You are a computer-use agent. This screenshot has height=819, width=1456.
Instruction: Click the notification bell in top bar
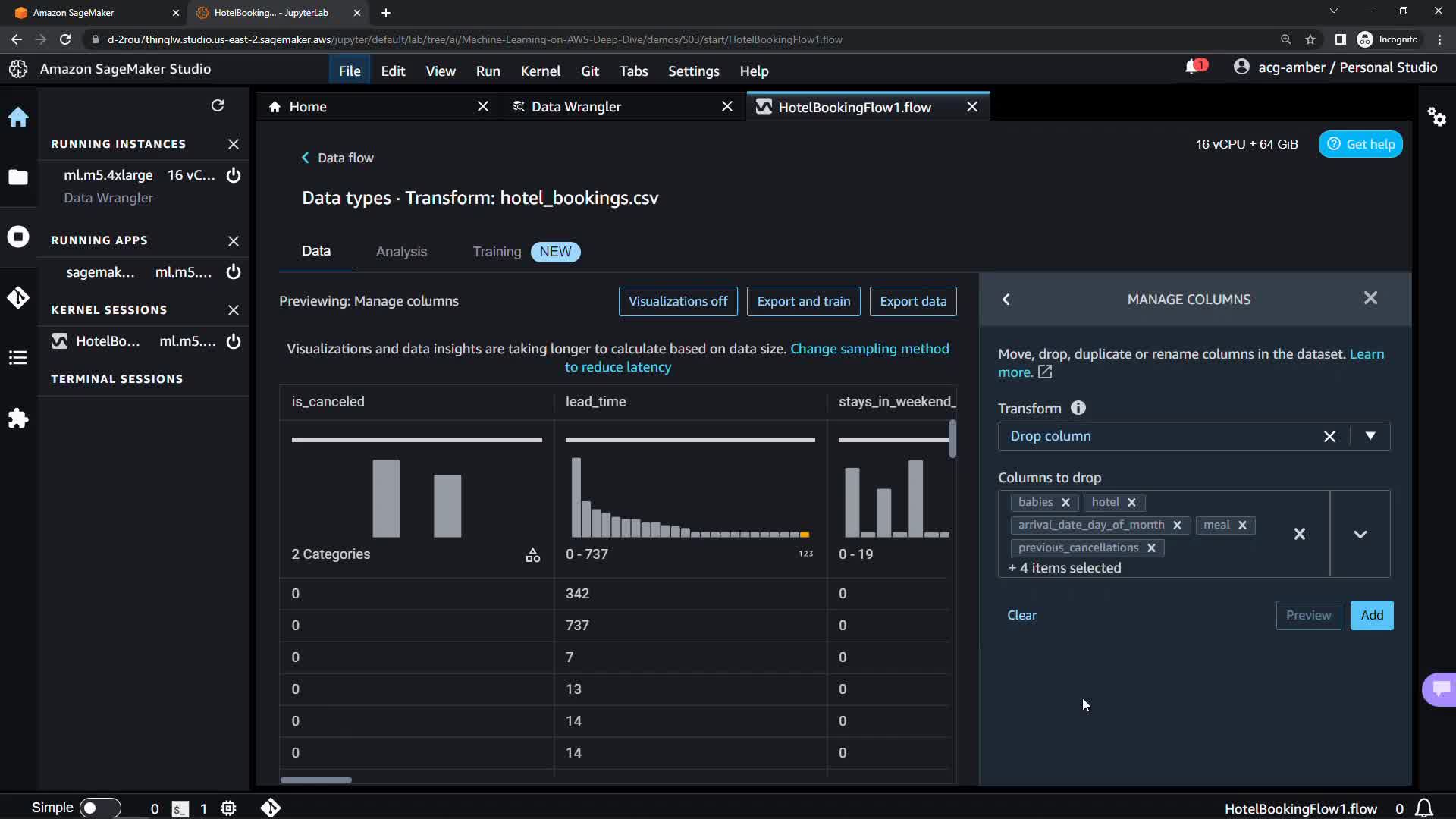1192,67
